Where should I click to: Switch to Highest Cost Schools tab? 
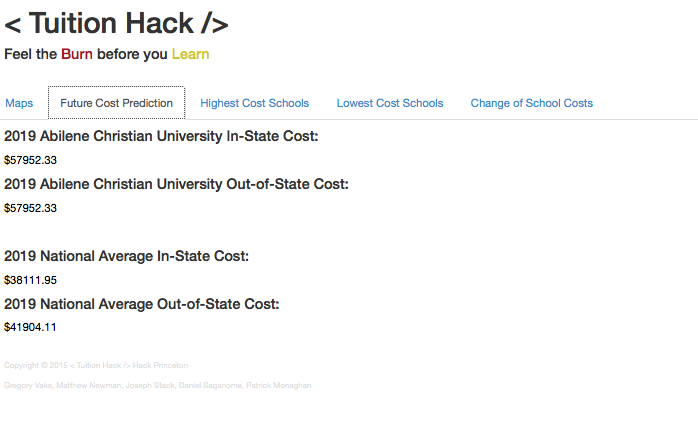coord(254,103)
